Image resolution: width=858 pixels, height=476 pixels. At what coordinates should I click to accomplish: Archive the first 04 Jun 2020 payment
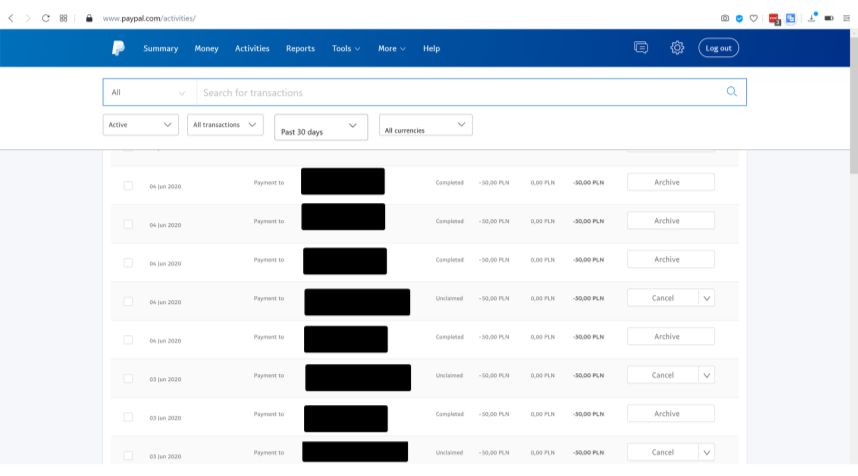(670, 182)
